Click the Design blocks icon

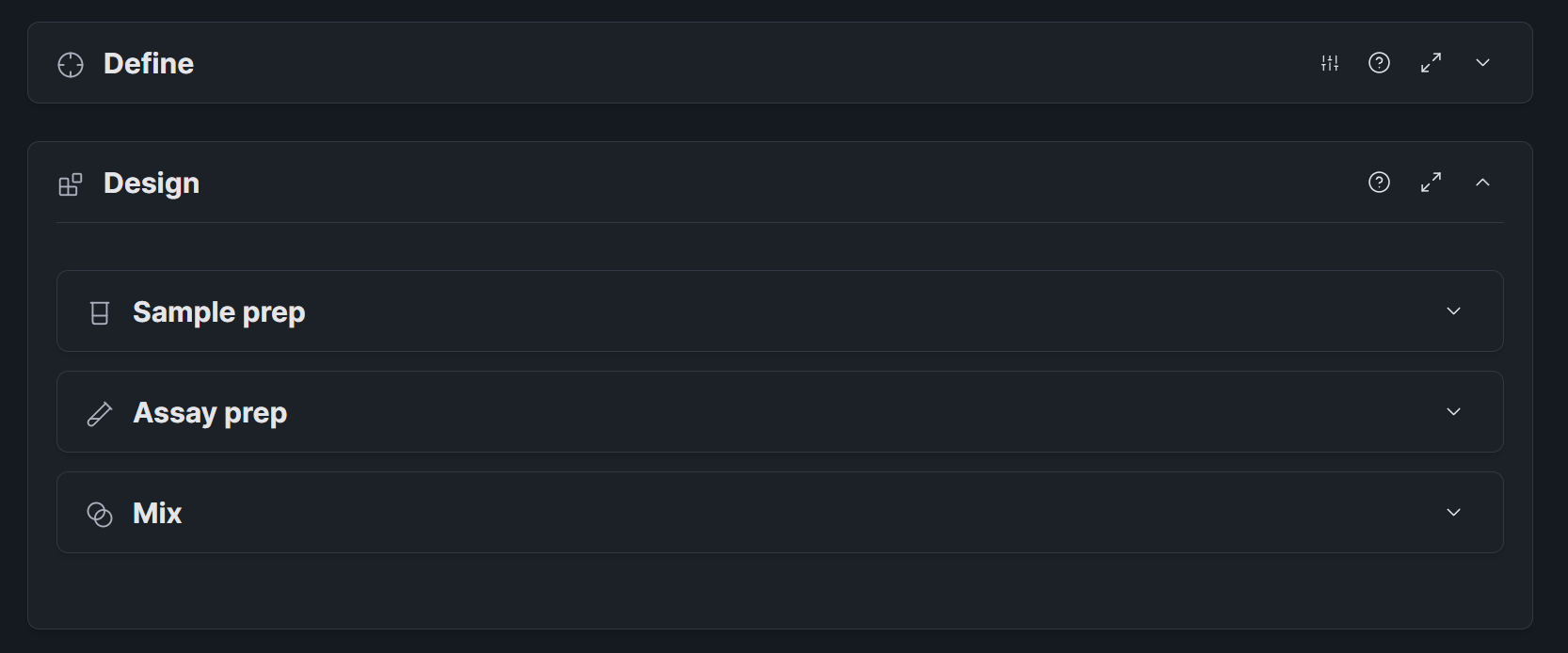tap(71, 183)
